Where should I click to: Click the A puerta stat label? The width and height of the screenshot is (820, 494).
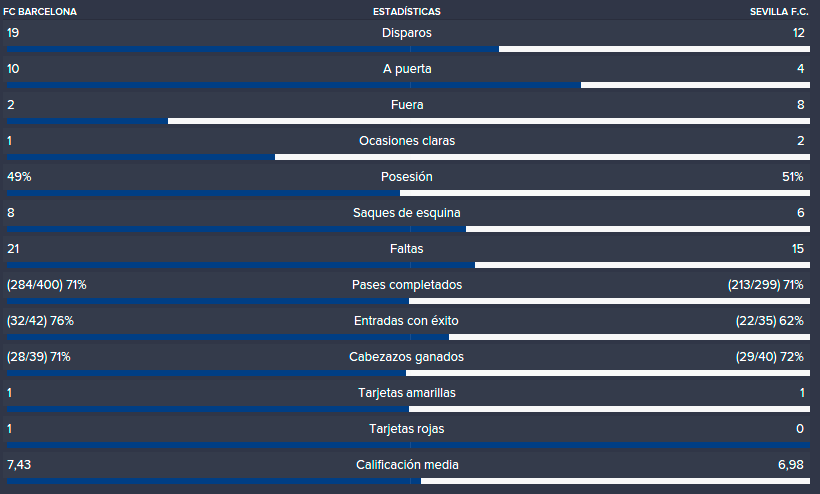407,68
